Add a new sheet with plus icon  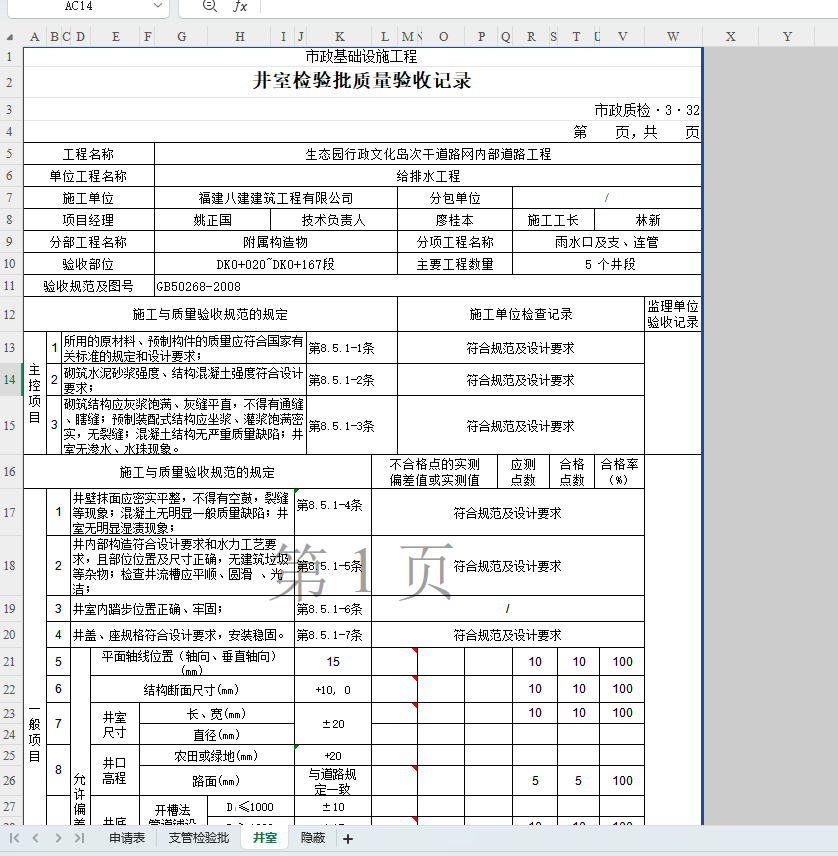348,839
